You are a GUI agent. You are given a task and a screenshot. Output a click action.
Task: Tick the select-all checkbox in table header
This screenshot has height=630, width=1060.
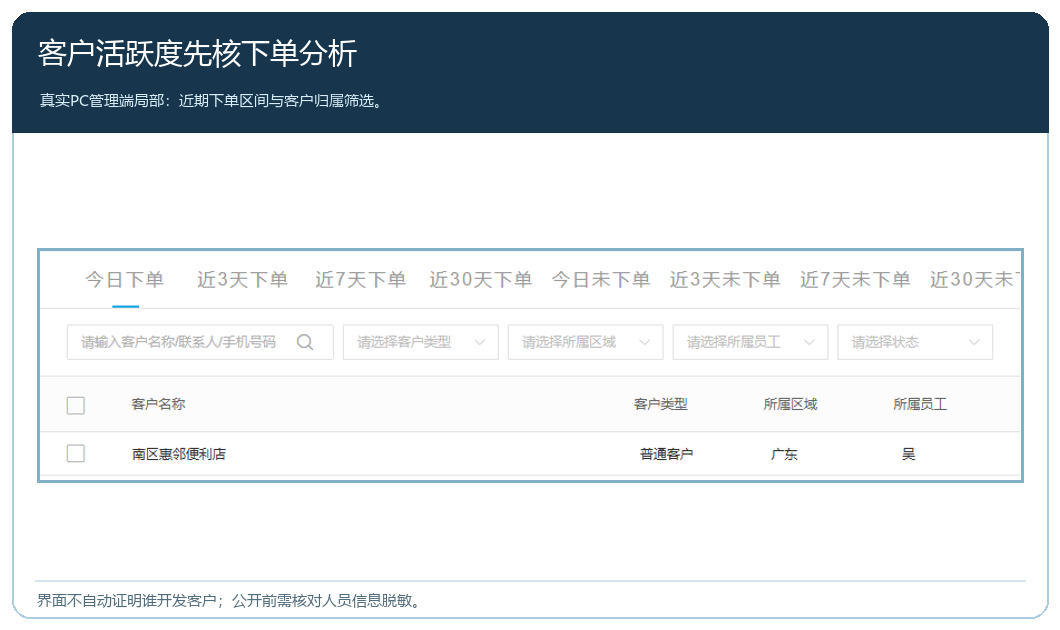[x=76, y=405]
